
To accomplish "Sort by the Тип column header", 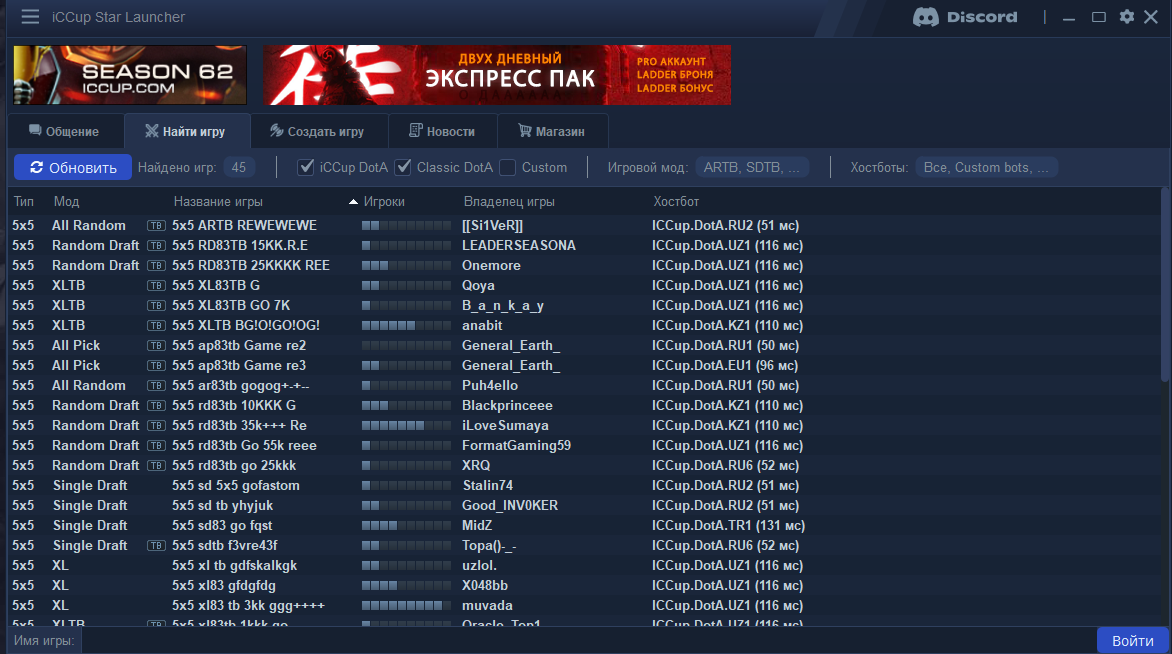I will (24, 202).
